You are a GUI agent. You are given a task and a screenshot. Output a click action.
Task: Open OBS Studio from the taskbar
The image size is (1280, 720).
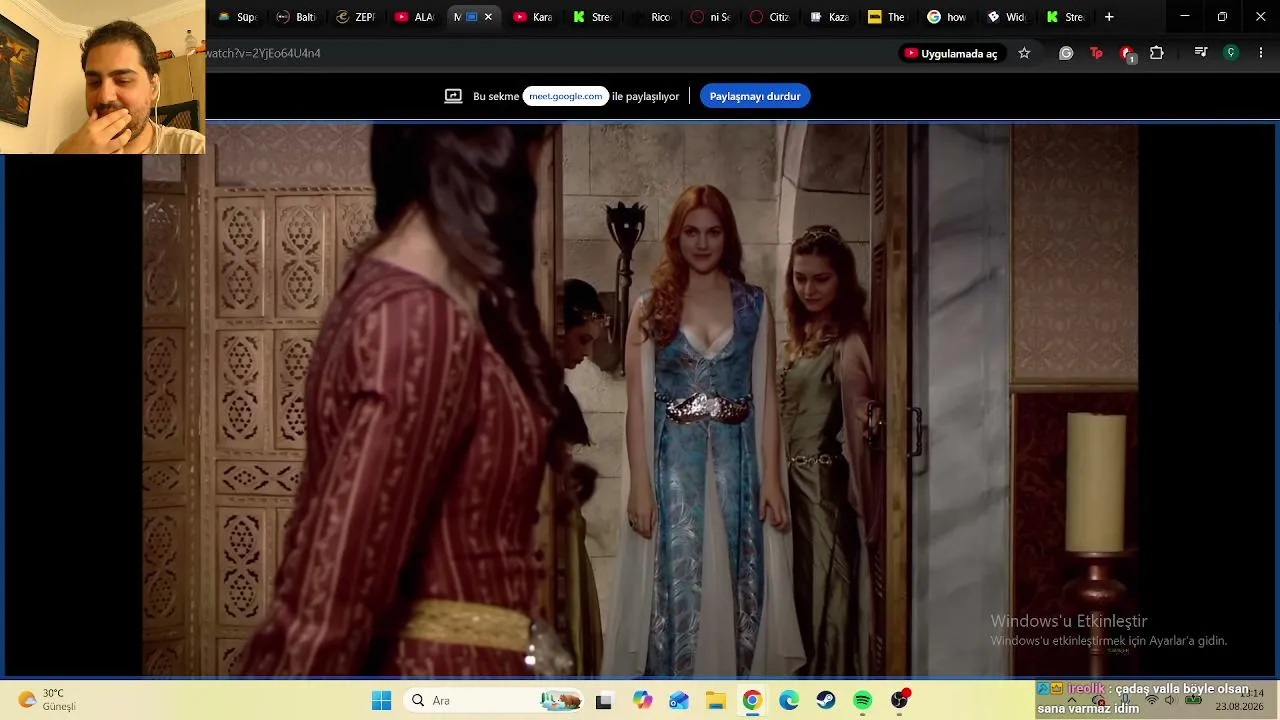coord(900,701)
